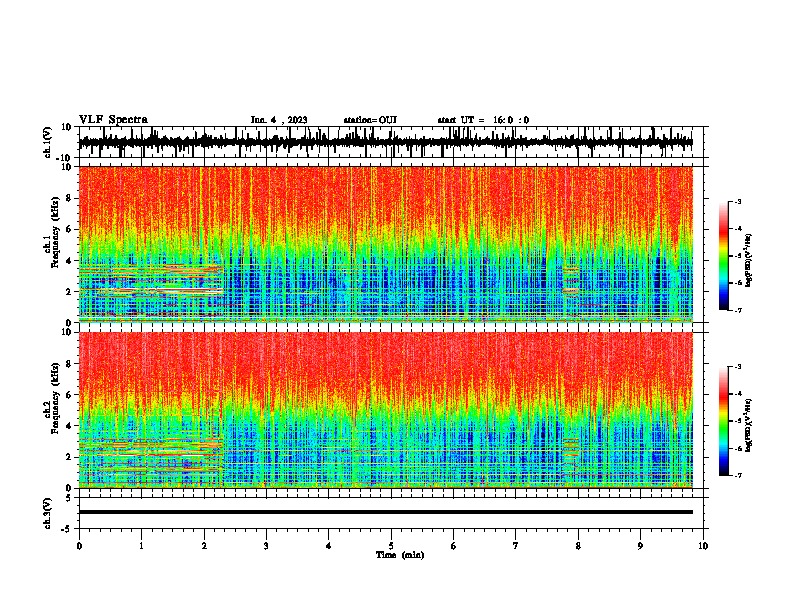Select the date label "Jan. 4, 2023"
Viewport: 792px width, 612px height.
click(279, 120)
